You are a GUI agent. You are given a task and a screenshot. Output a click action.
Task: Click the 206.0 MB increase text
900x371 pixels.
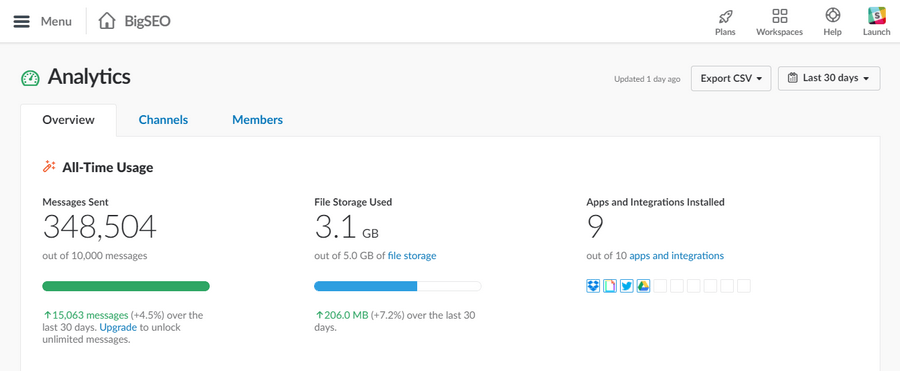click(342, 315)
